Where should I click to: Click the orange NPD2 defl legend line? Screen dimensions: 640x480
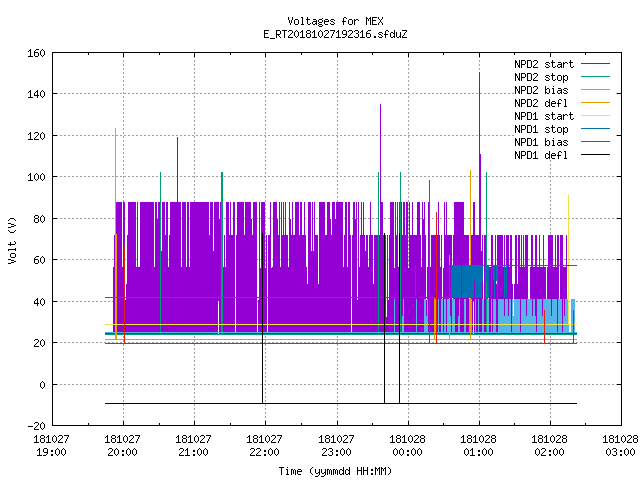coord(595,102)
